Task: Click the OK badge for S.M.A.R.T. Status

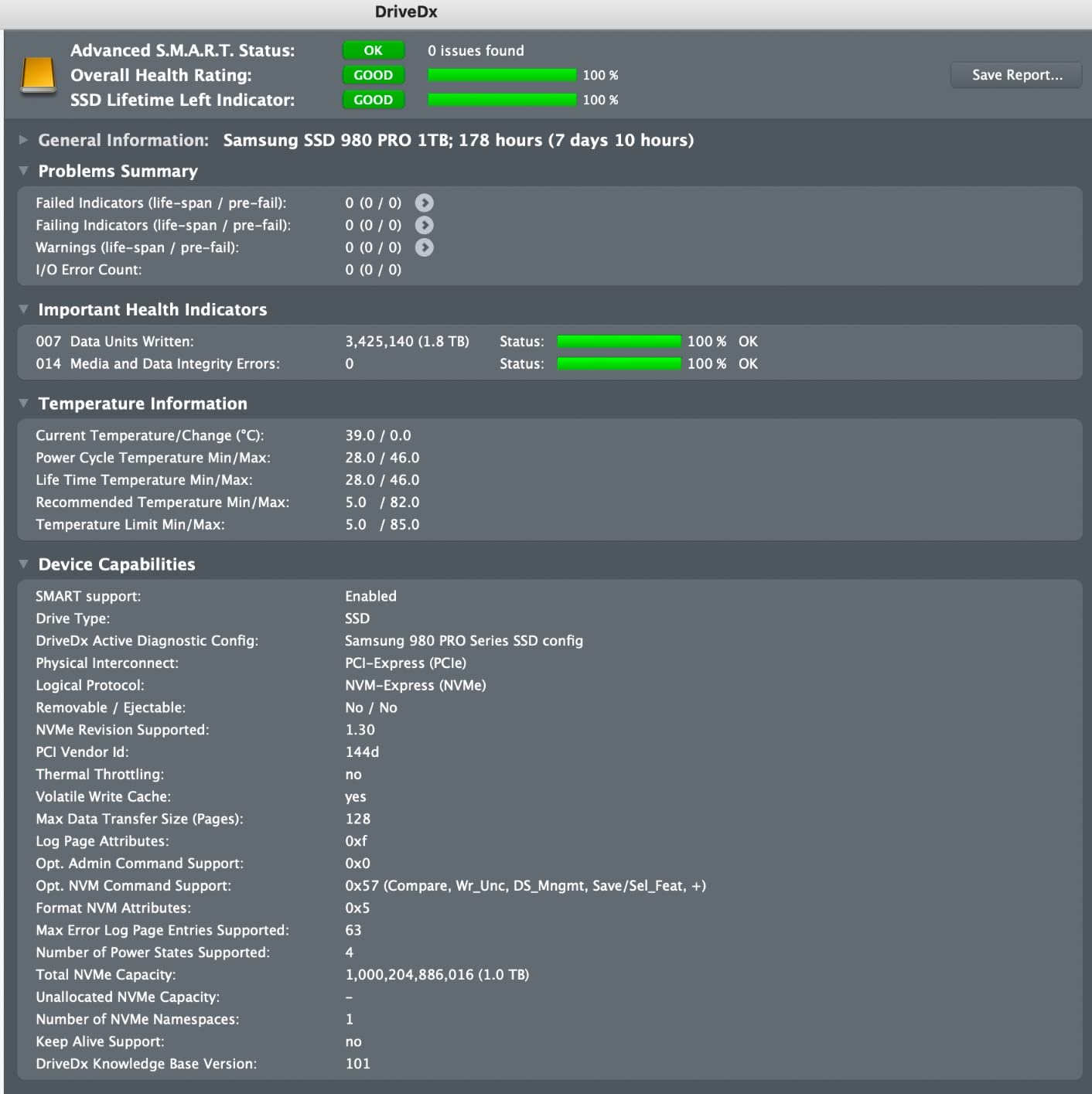Action: point(374,50)
